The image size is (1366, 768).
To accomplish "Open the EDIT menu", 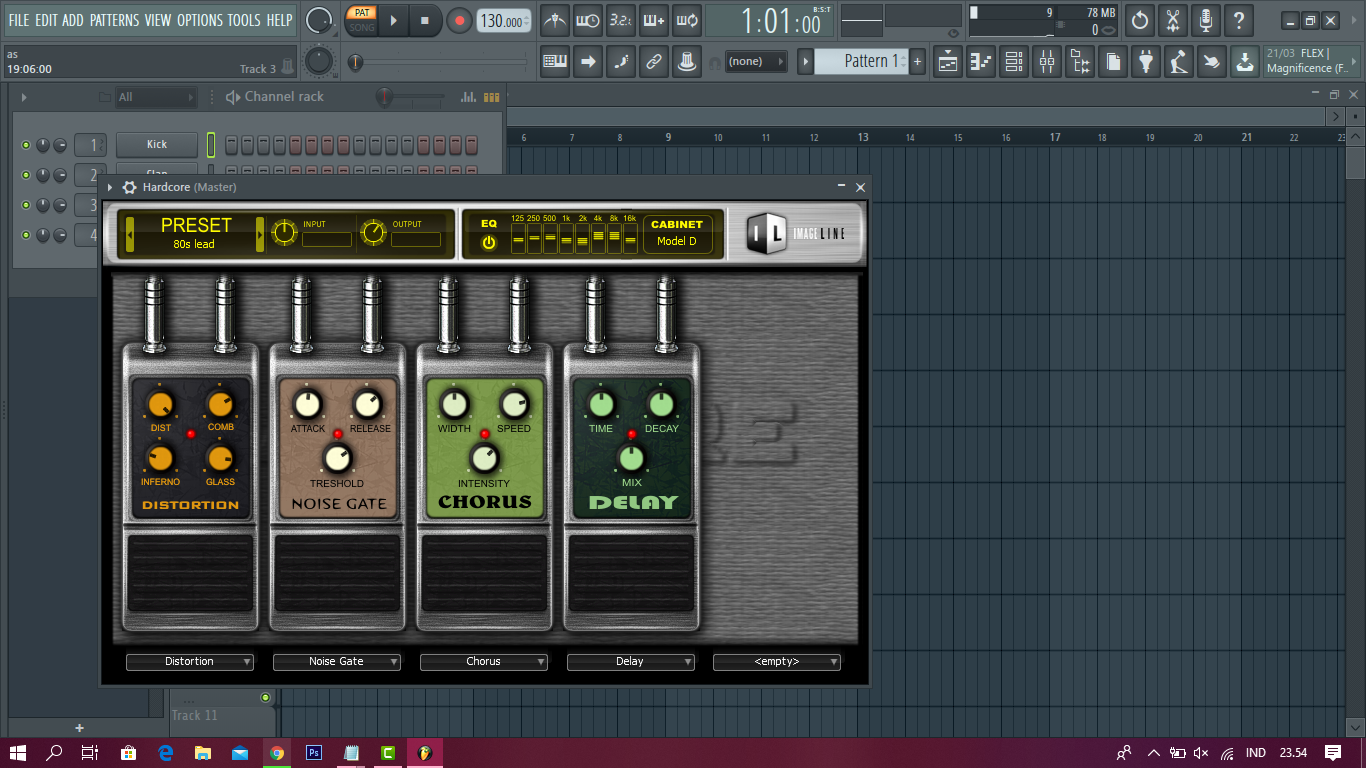I will tap(46, 20).
